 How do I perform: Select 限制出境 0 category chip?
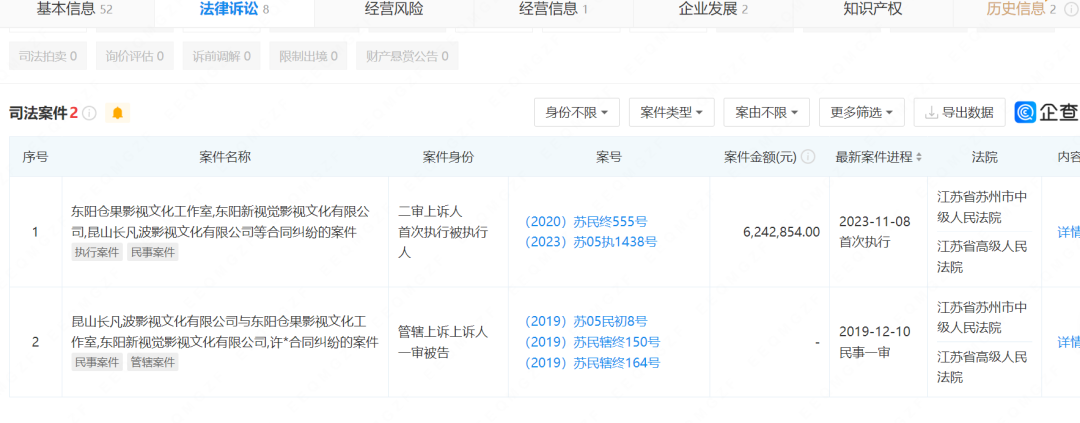click(x=309, y=56)
